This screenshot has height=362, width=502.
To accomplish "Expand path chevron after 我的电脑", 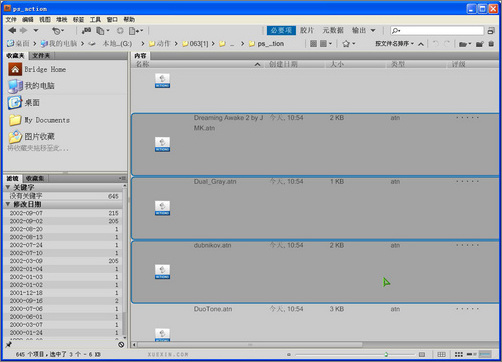I will (82, 44).
